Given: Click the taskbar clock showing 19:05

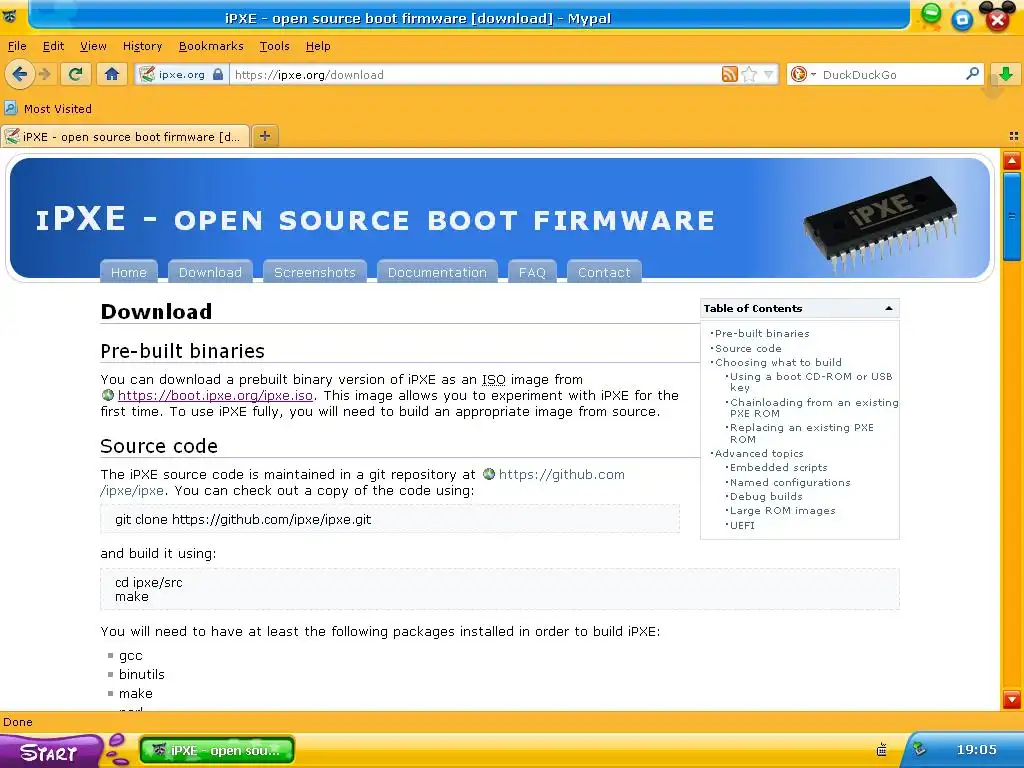Looking at the screenshot, I should 976,750.
